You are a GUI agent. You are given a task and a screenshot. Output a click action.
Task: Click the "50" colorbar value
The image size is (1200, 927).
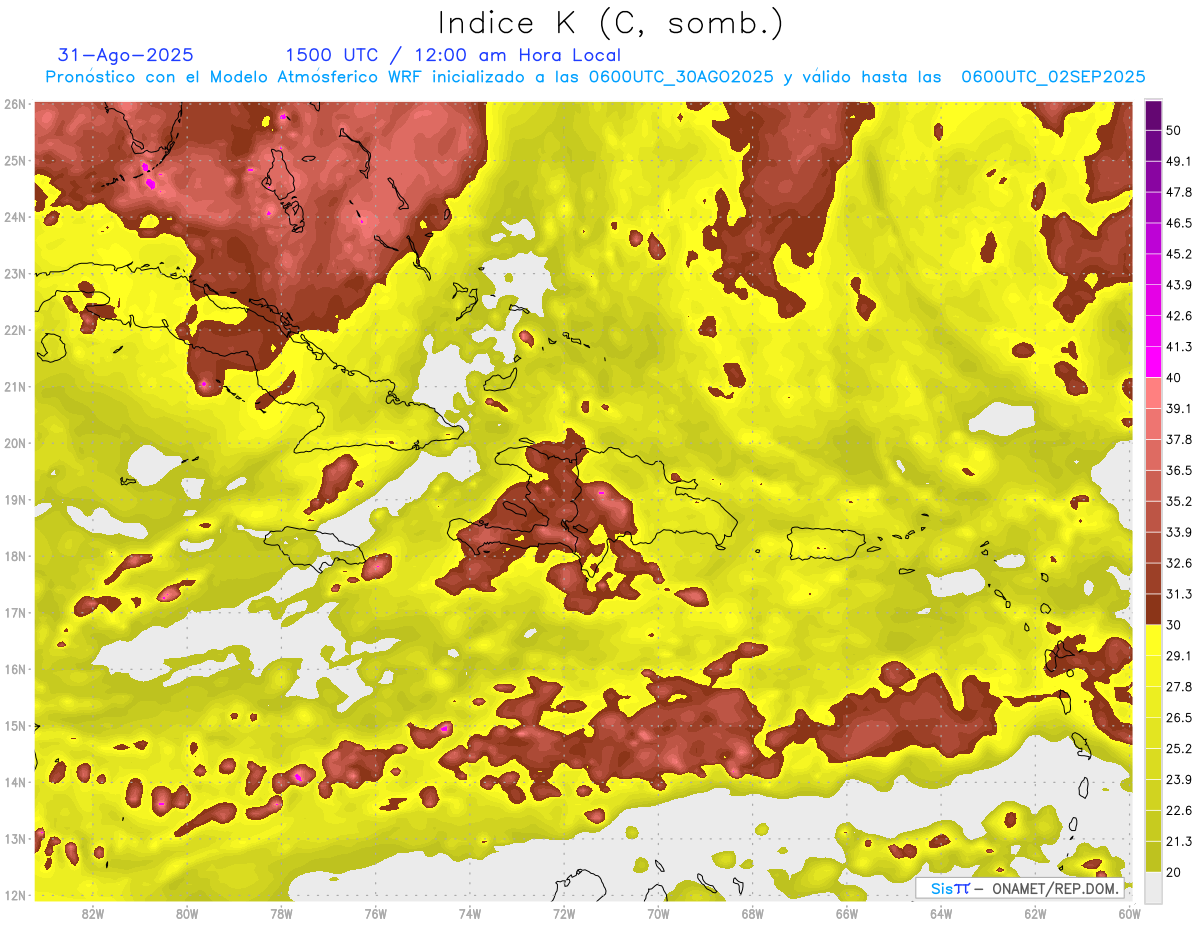[1174, 131]
